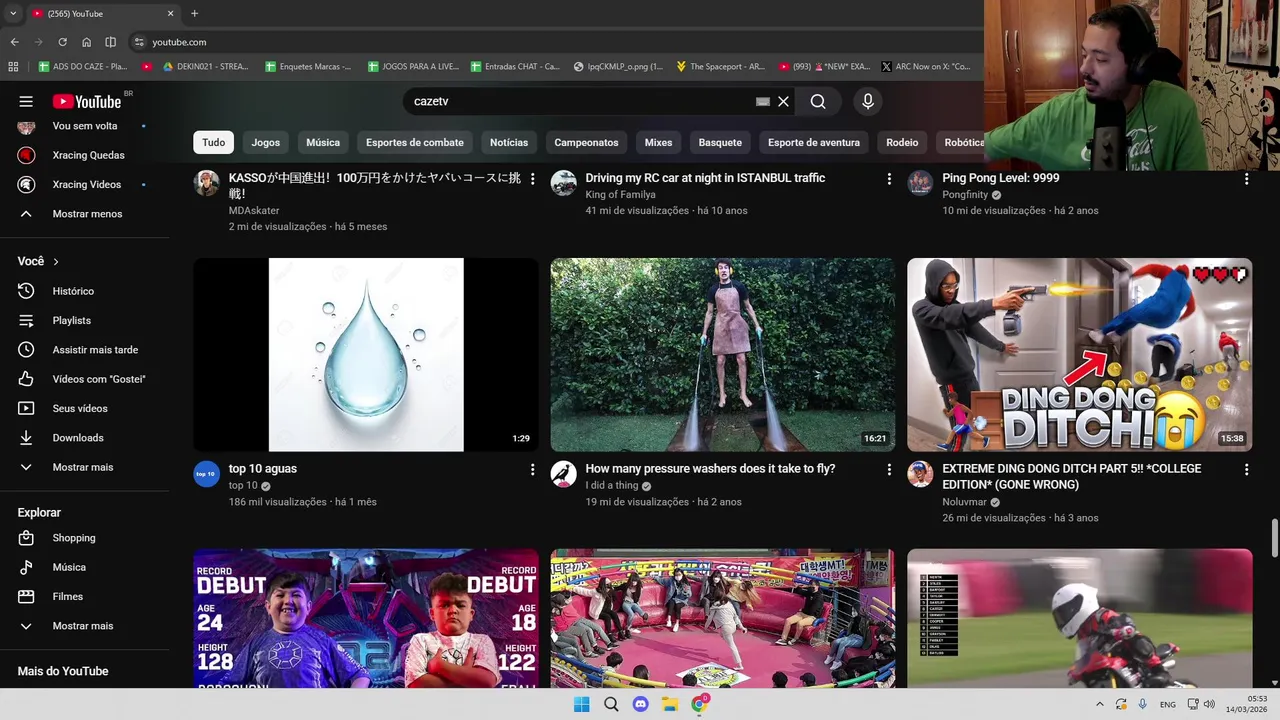Go to the YouTube logo home link

point(87,101)
